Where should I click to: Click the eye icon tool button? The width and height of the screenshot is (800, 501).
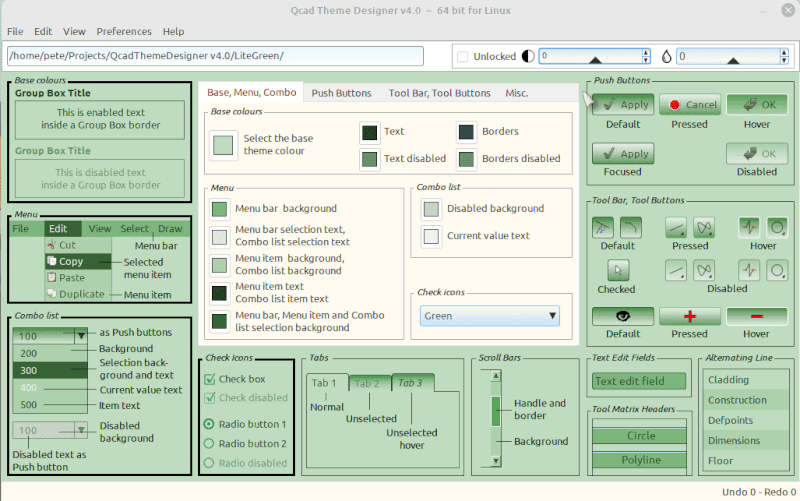click(622, 315)
